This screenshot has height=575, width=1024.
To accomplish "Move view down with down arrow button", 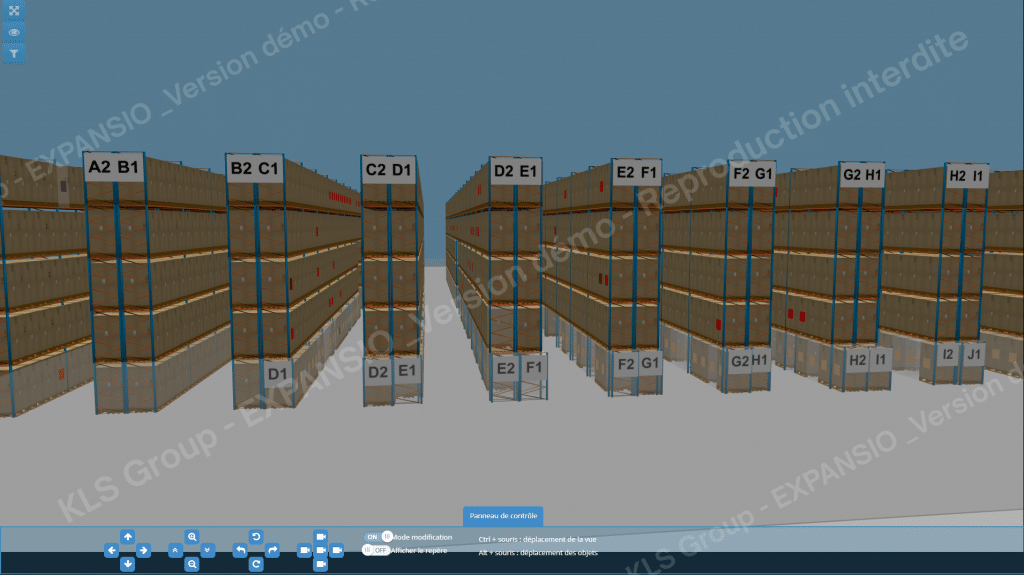I will coord(127,564).
